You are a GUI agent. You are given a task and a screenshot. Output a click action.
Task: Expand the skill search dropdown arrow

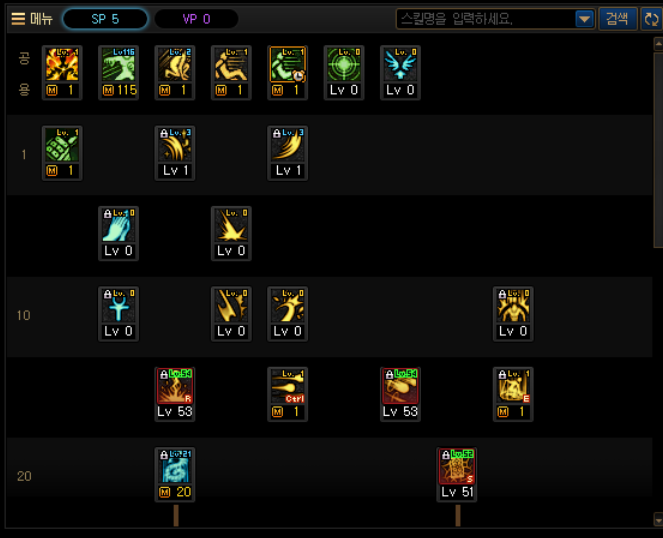tap(584, 19)
